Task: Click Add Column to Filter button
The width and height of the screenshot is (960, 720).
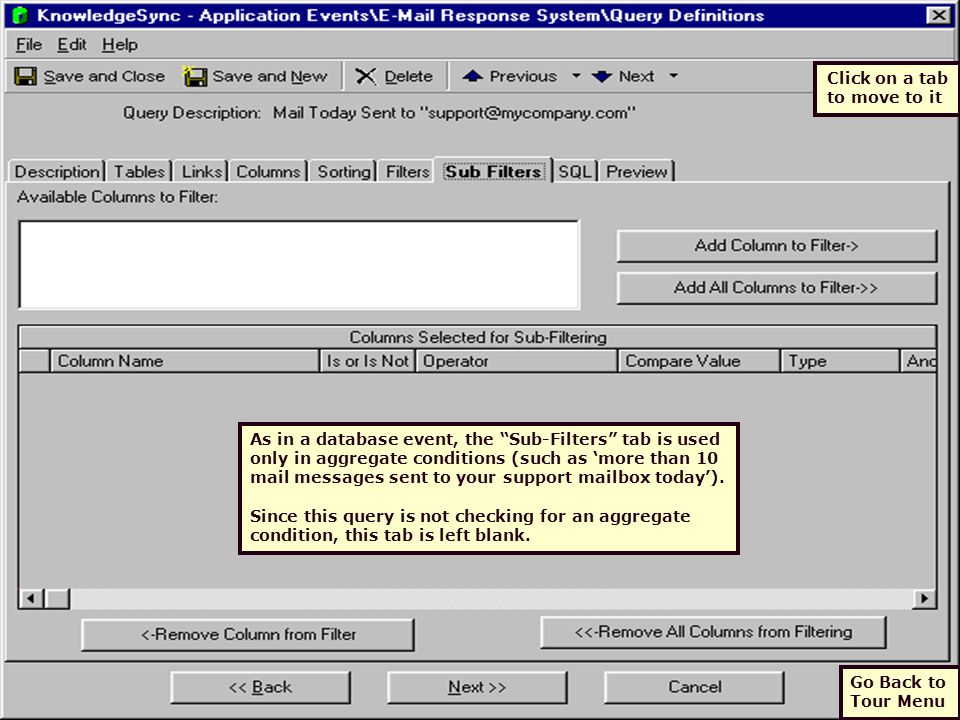Action: pos(776,246)
